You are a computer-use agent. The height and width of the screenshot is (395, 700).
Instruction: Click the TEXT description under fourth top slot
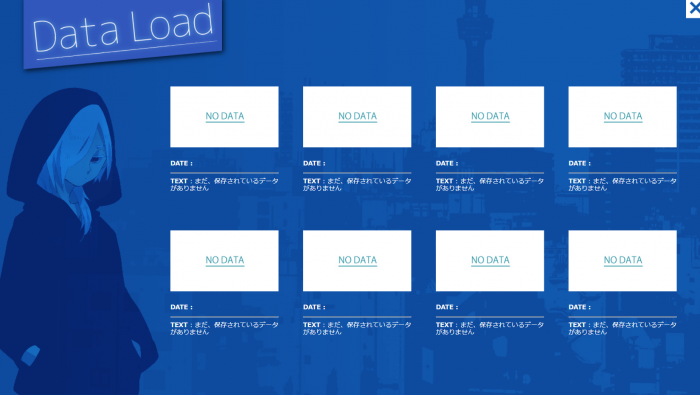pyautogui.click(x=622, y=184)
